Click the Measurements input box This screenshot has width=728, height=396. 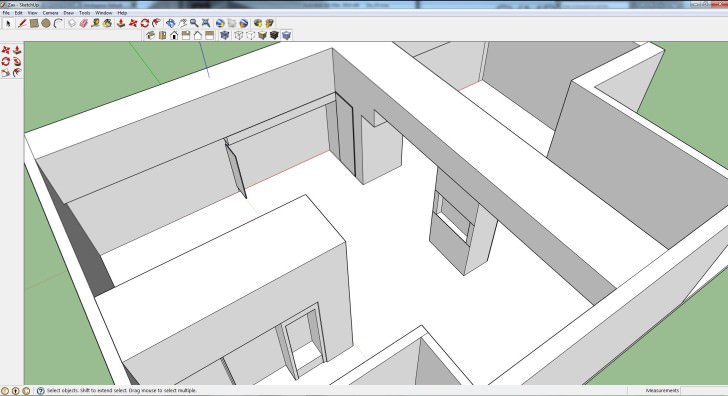703,391
